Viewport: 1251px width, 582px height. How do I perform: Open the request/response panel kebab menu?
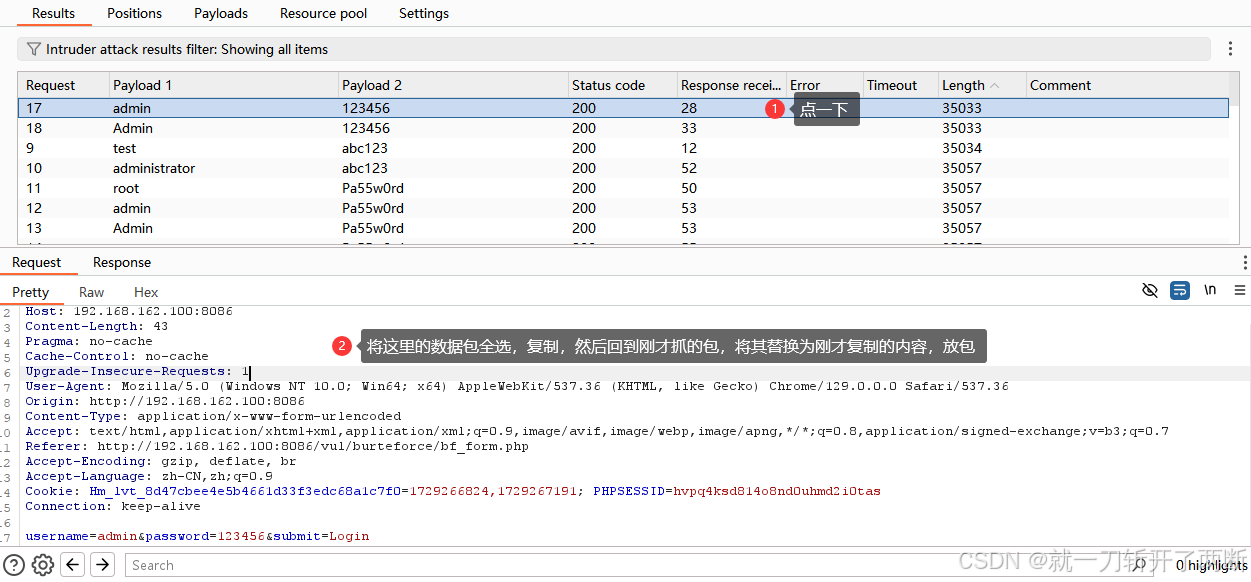click(x=1245, y=263)
